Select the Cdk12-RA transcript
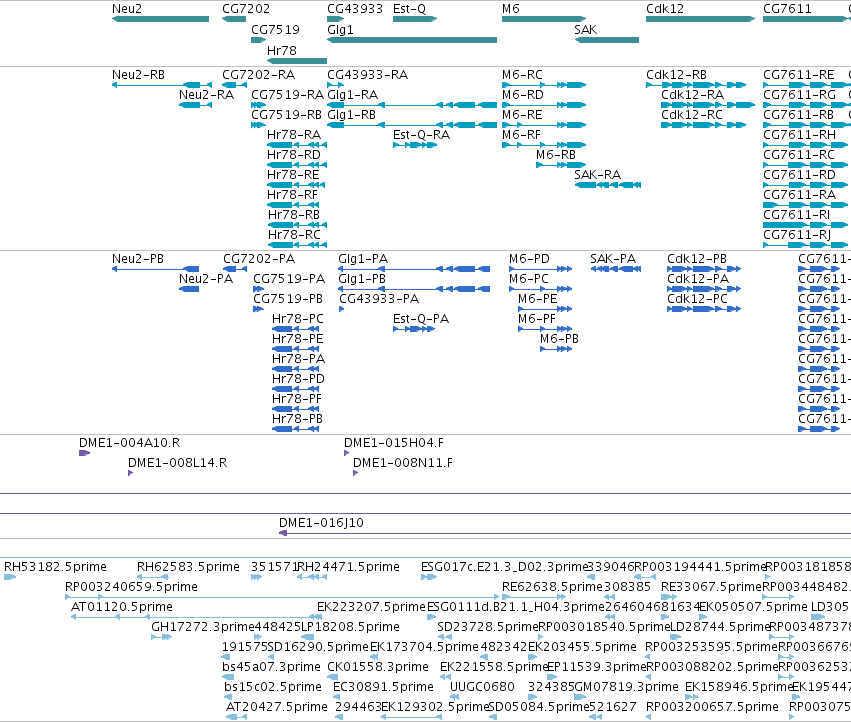This screenshot has width=851, height=722. pyautogui.click(x=708, y=105)
